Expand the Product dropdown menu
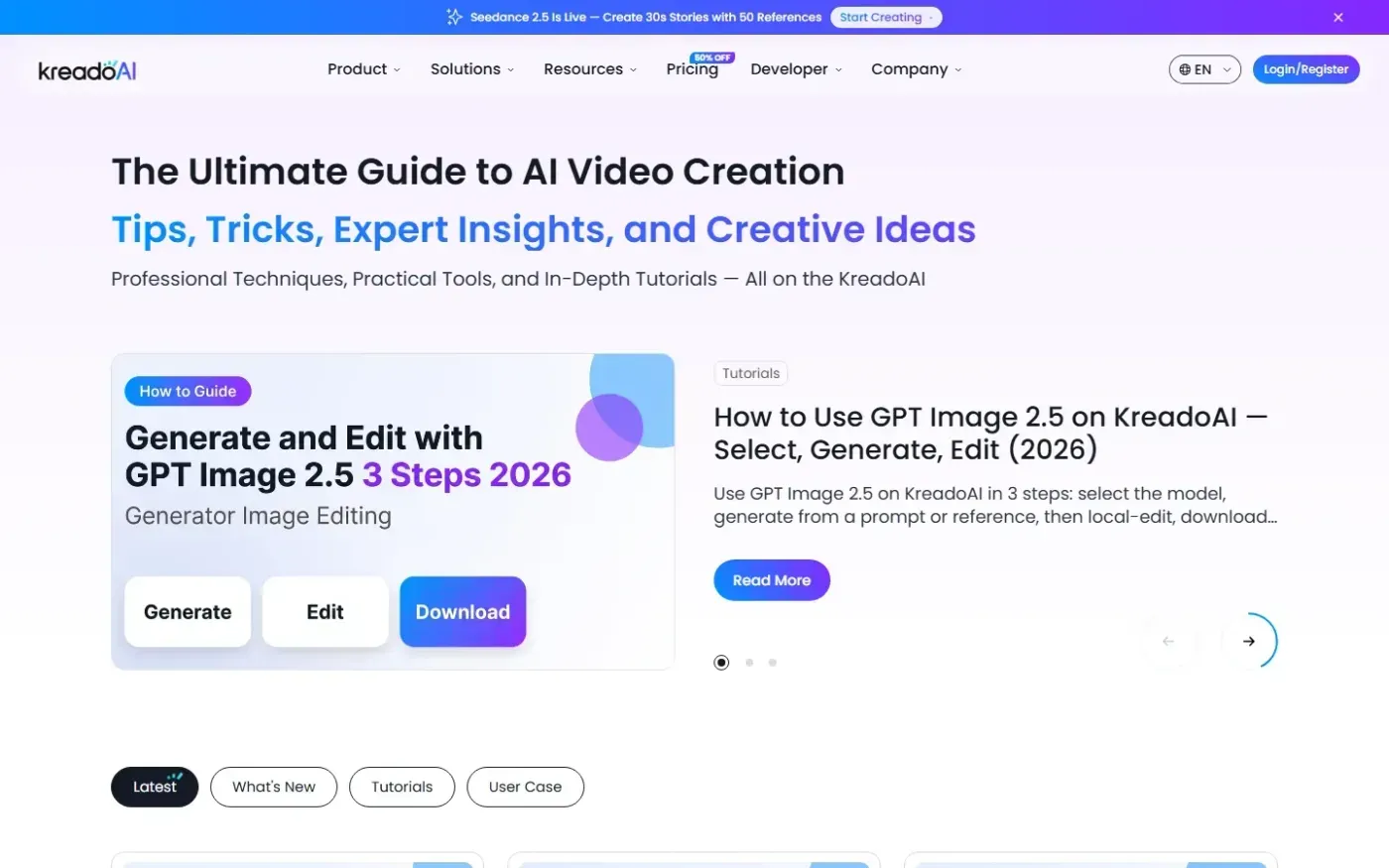Screen dimensions: 1389x868 [364, 69]
